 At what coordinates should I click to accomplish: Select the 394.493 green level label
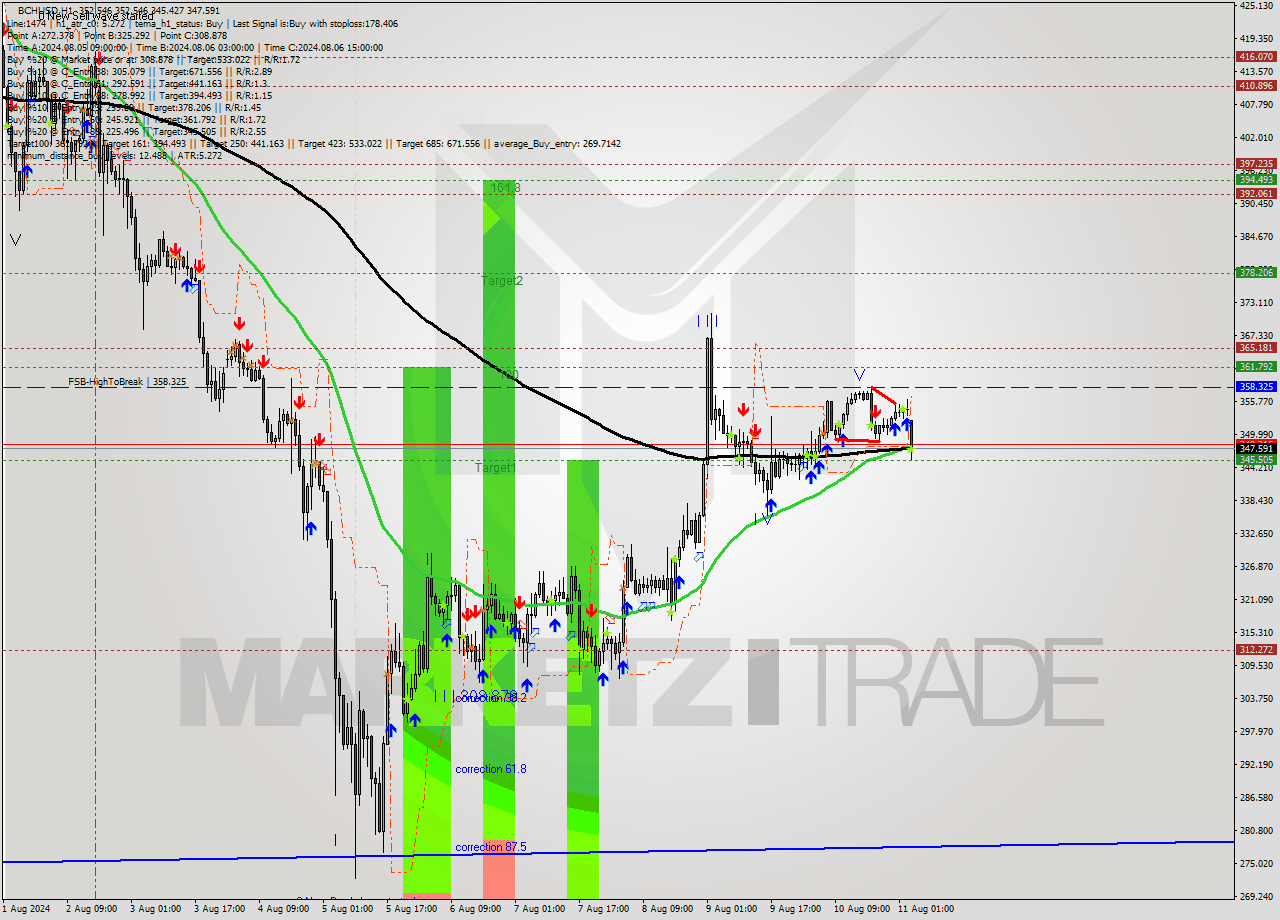tap(1255, 180)
